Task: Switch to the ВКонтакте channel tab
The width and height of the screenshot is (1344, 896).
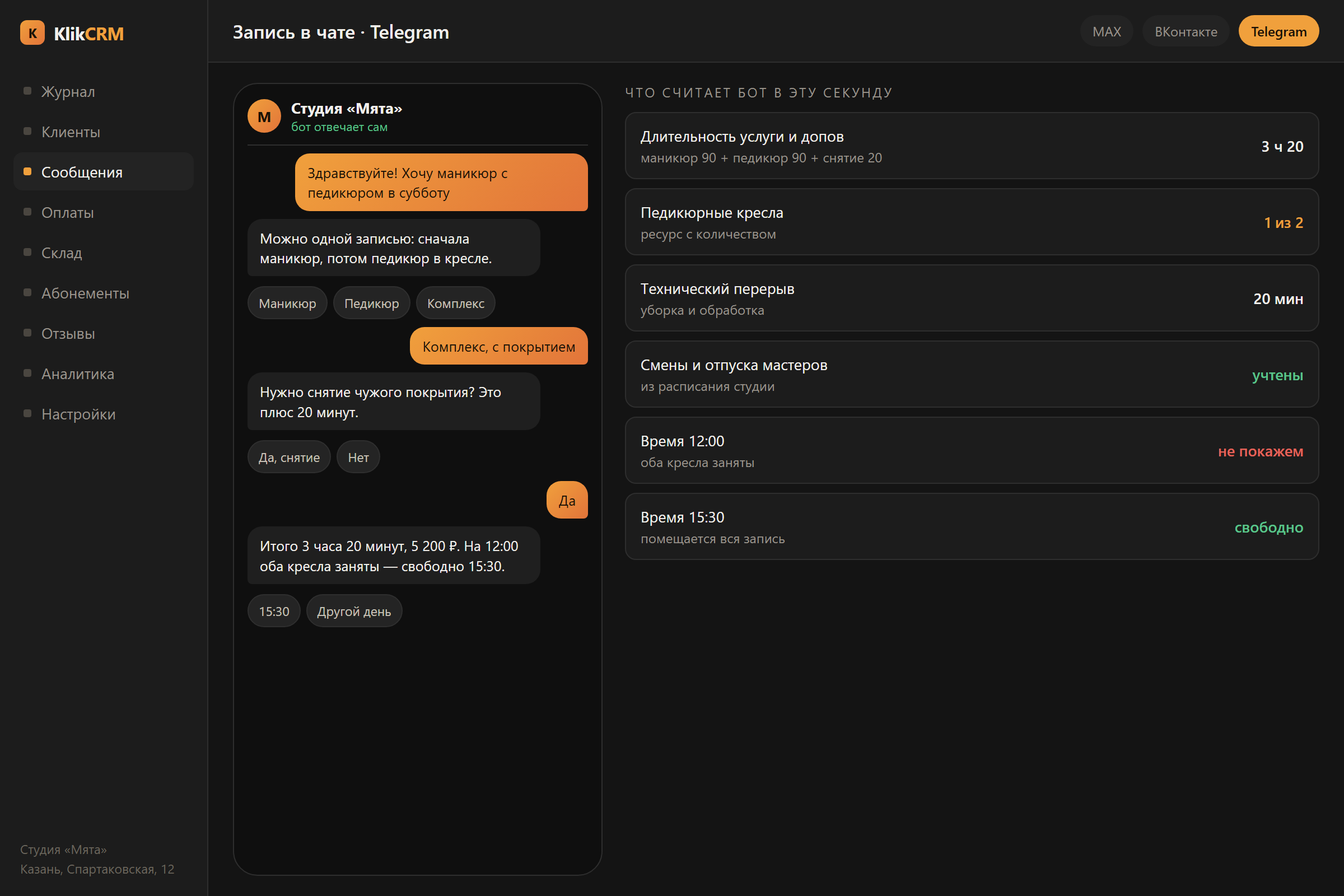Action: 1186,31
